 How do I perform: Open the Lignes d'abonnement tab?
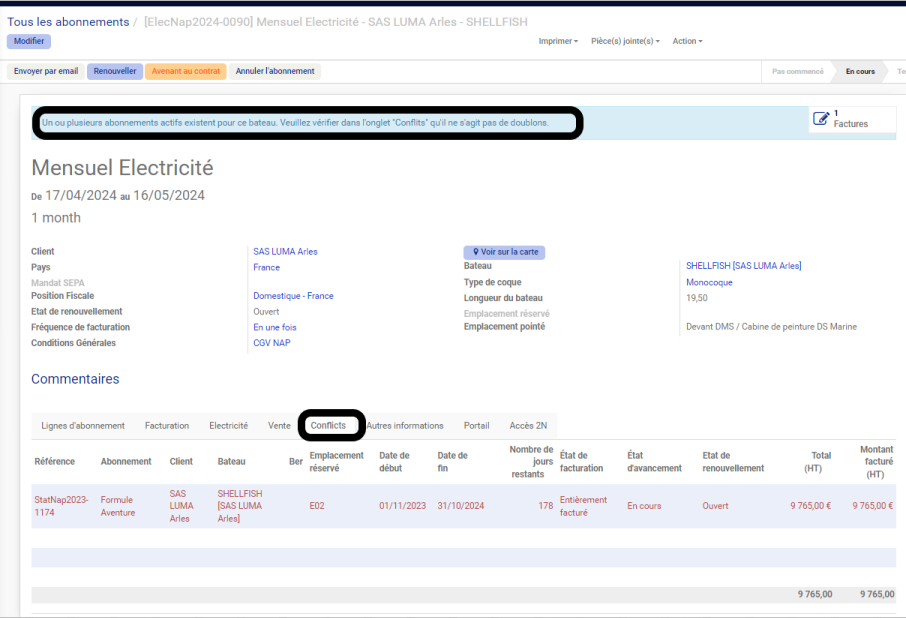click(x=83, y=426)
